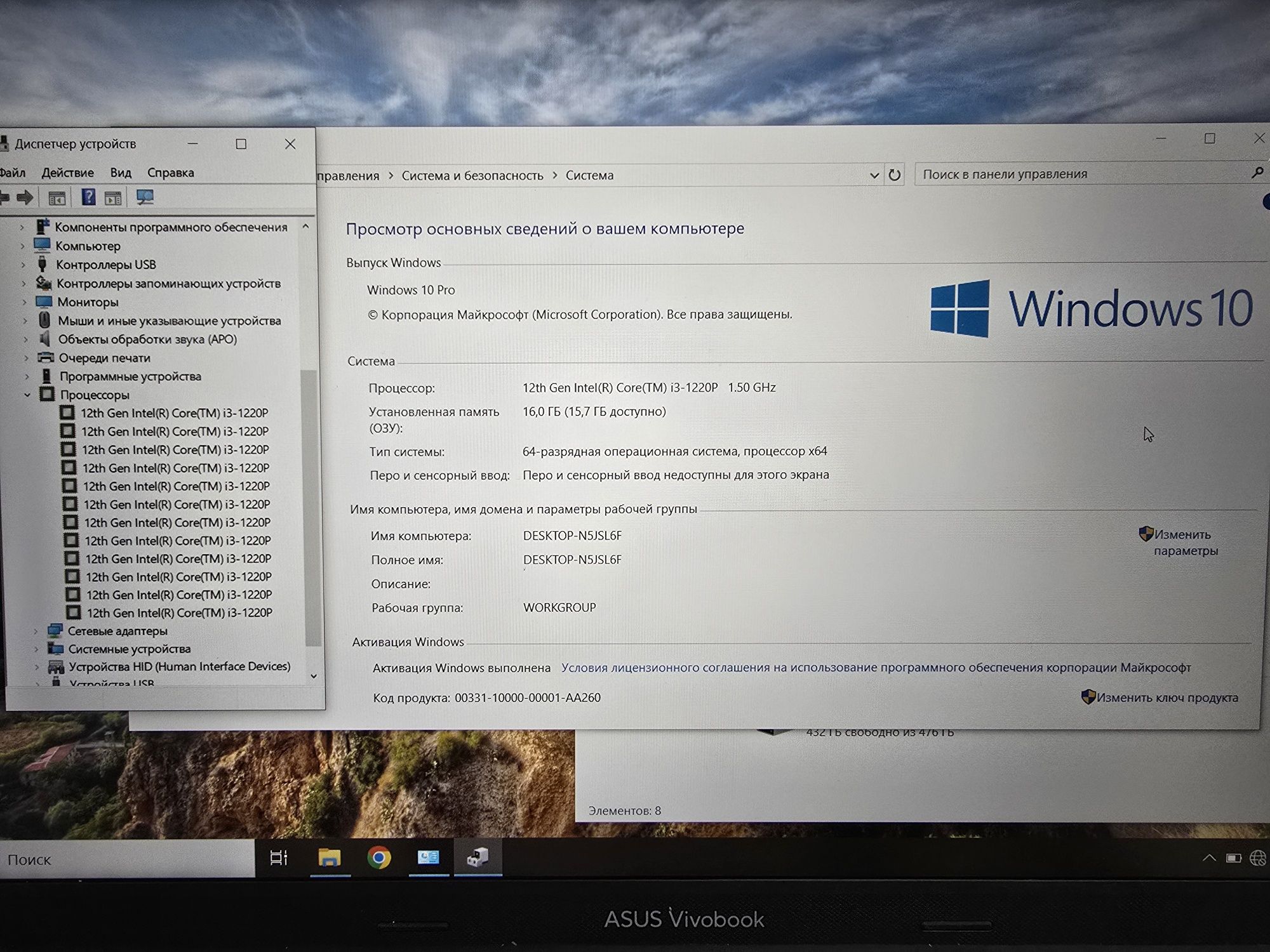Expand Мыши и иные указывающие устройства

pos(25,321)
